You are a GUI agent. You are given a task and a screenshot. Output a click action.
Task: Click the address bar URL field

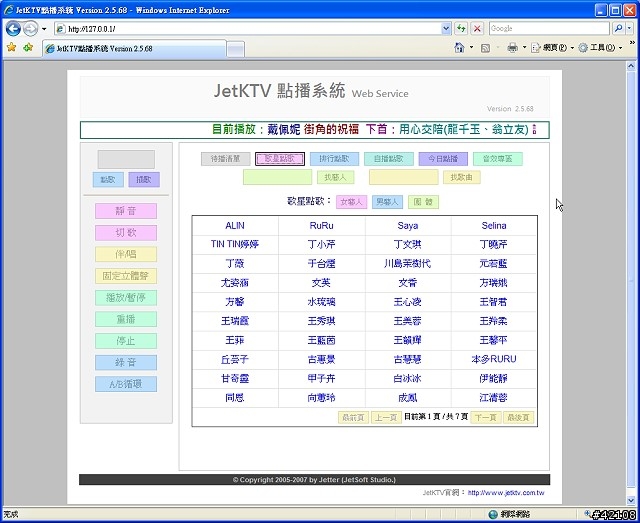[x=248, y=29]
